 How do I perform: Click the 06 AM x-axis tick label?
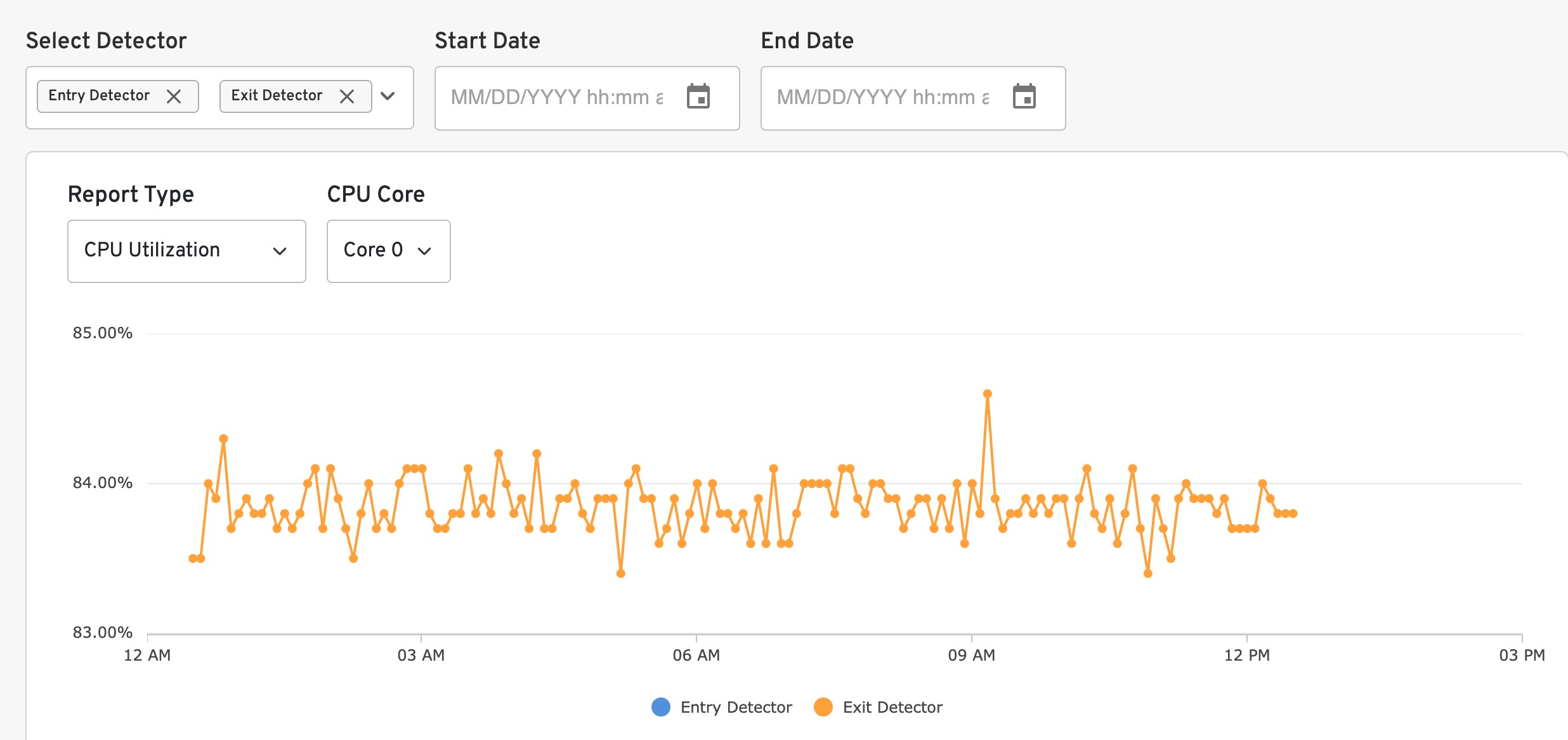[696, 656]
